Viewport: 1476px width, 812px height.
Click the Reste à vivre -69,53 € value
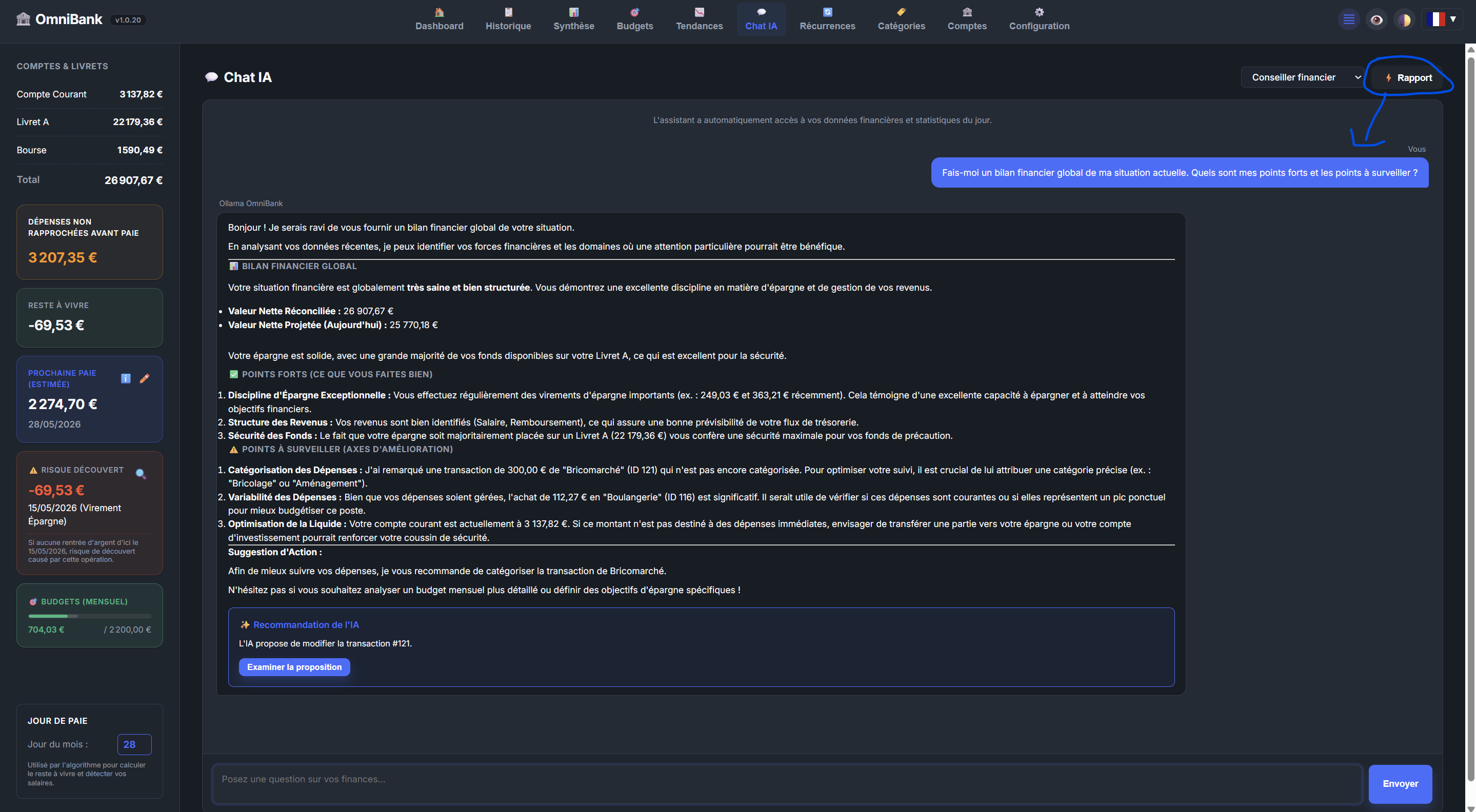click(56, 325)
